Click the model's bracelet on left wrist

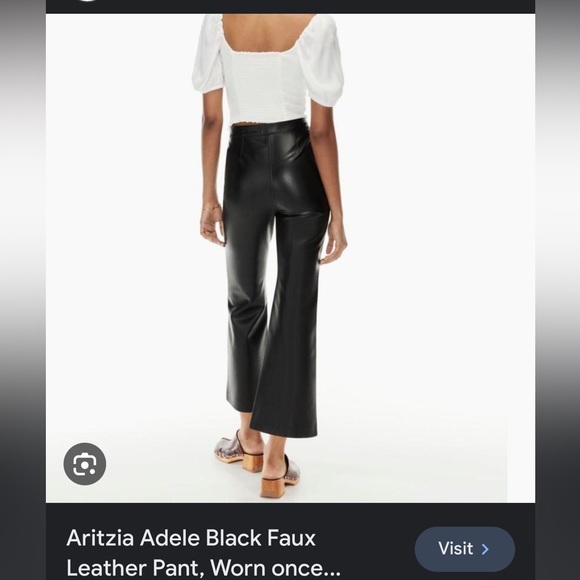click(x=212, y=208)
